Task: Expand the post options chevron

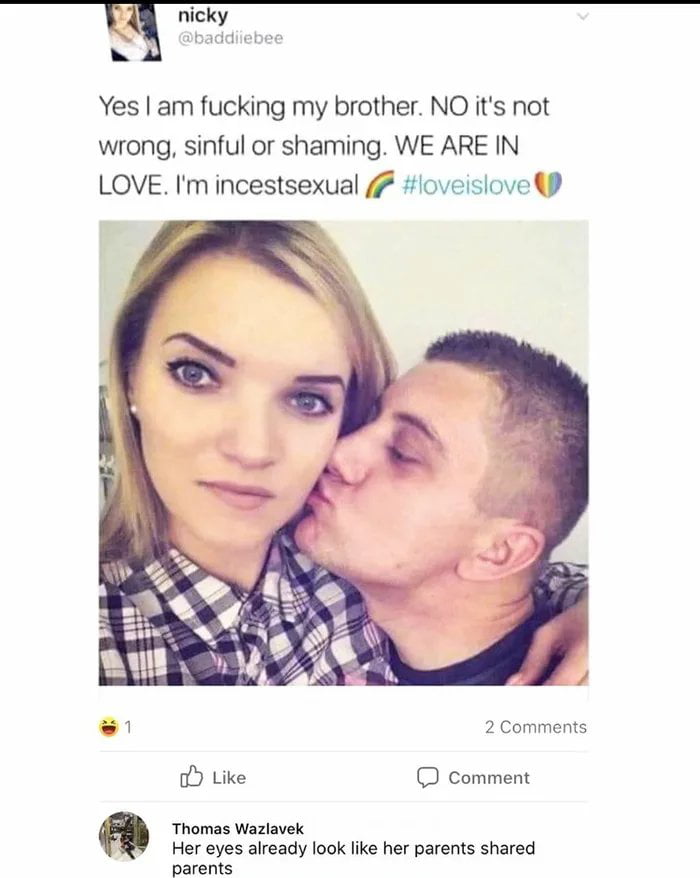Action: (x=583, y=17)
